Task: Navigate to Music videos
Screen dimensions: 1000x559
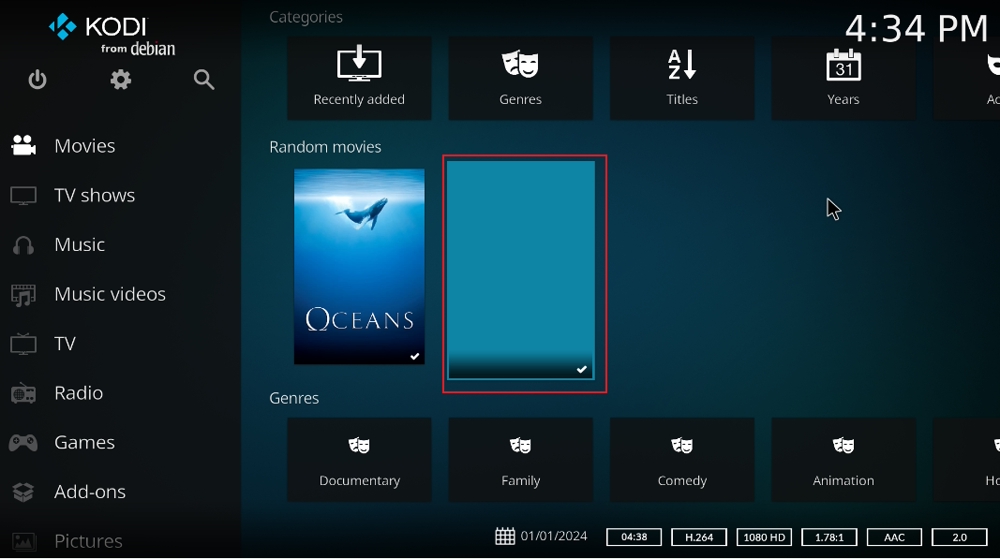Action: pyautogui.click(x=110, y=294)
